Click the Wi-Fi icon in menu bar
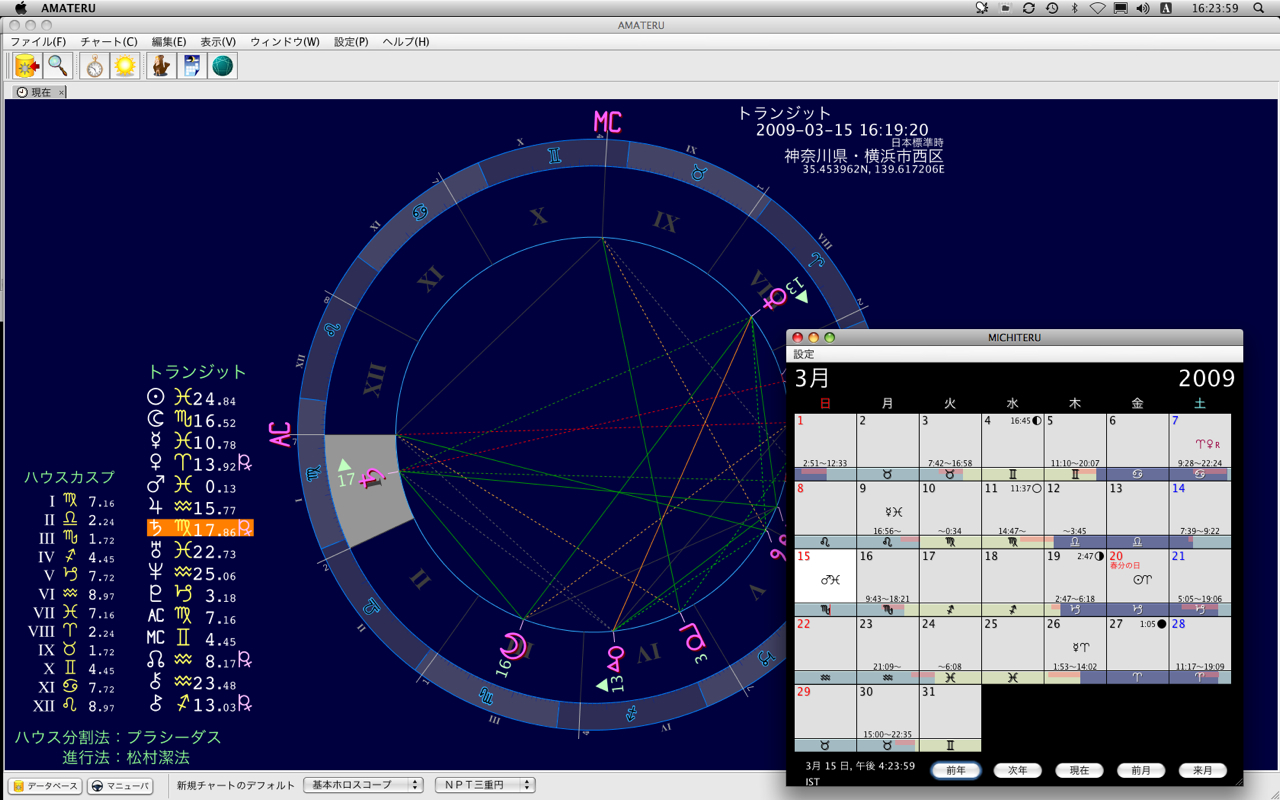1280x800 pixels. (1098, 8)
